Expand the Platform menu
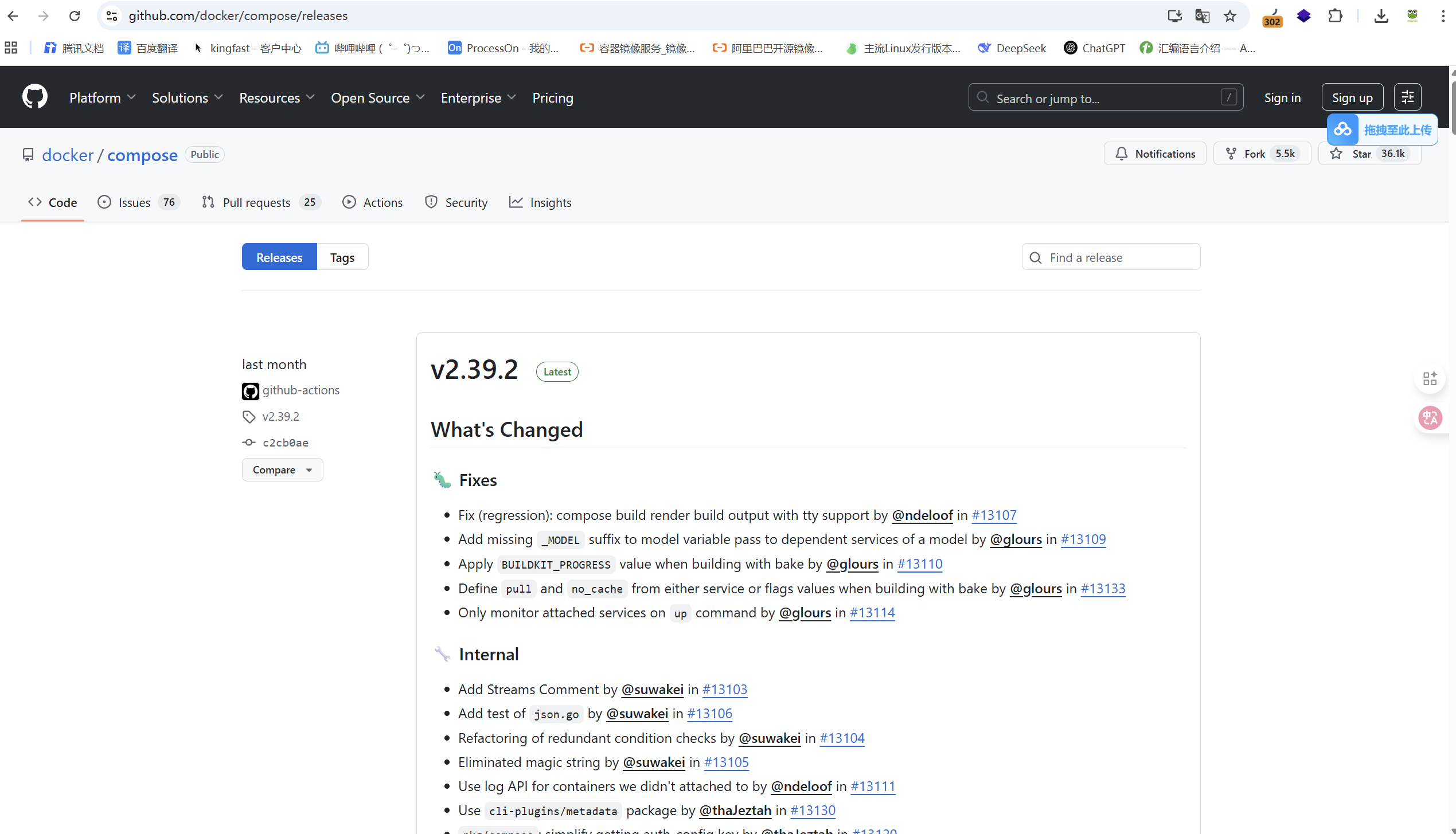 pyautogui.click(x=103, y=98)
